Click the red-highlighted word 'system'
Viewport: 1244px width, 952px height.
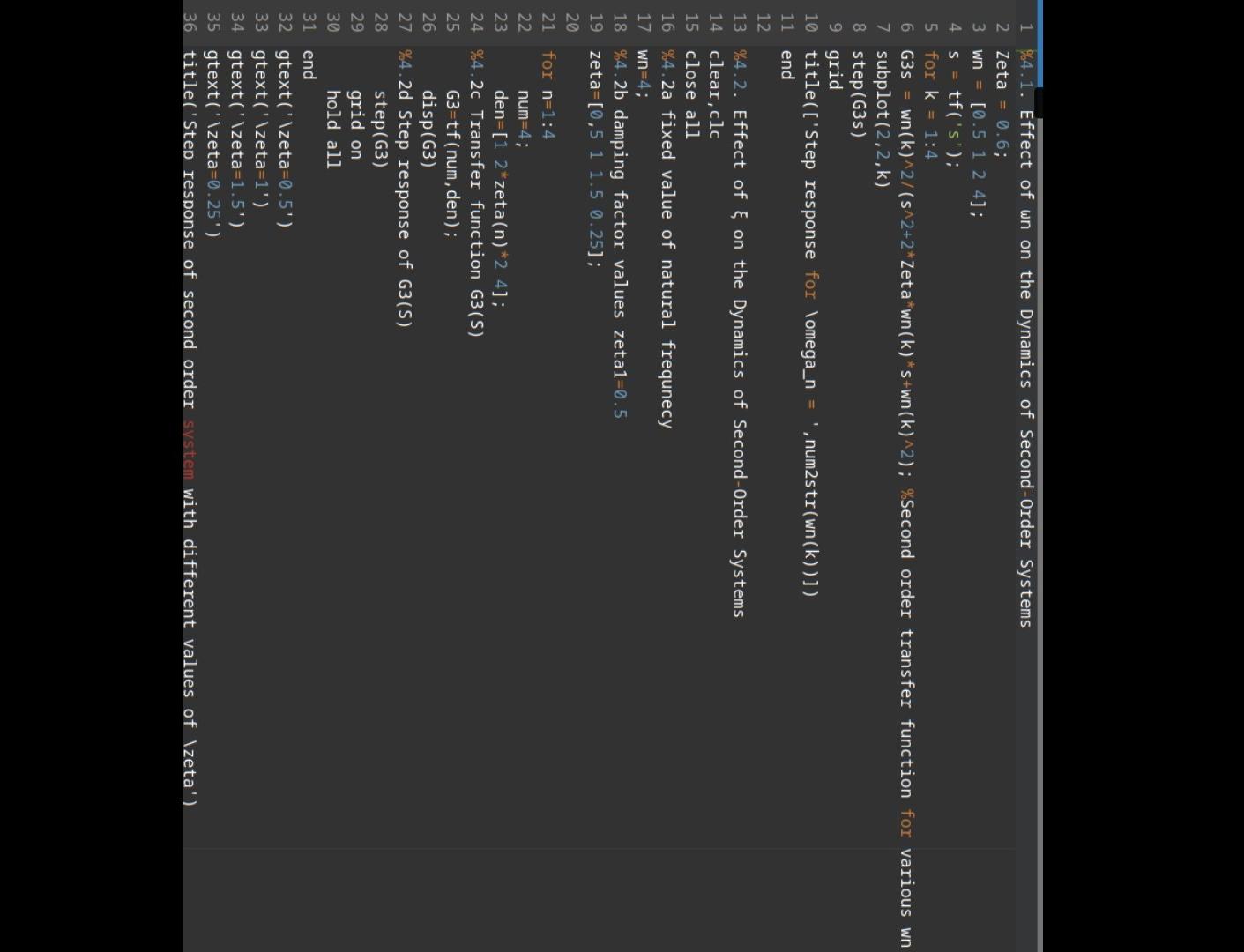coord(190,448)
